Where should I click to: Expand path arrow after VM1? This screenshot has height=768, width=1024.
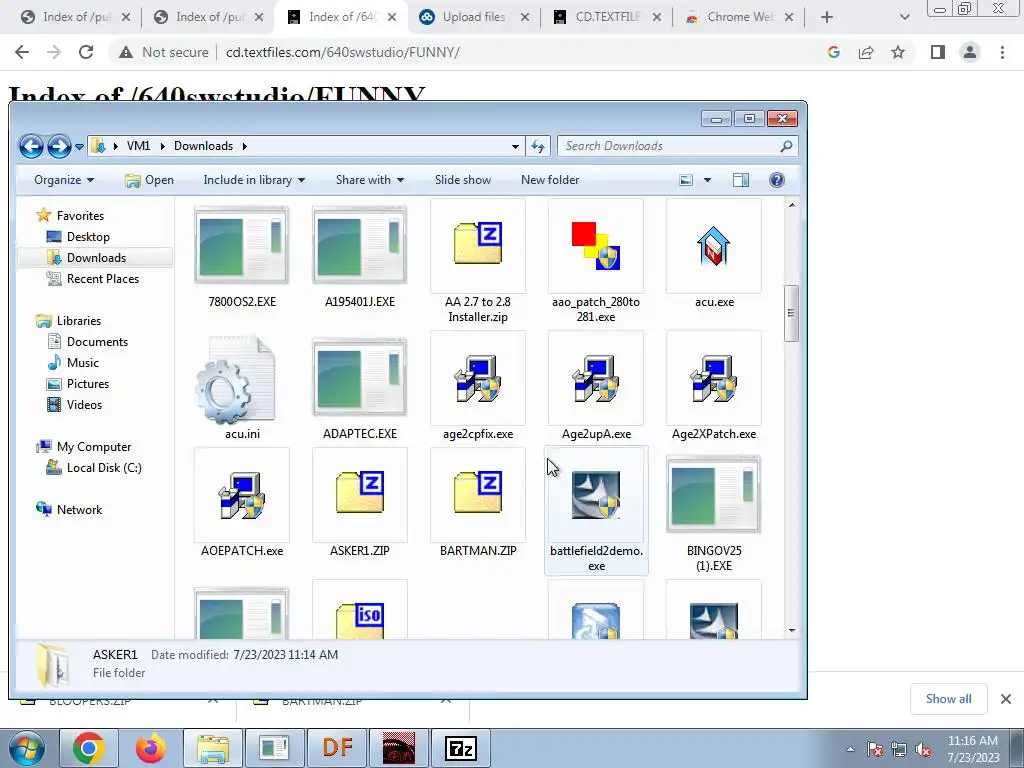pyautogui.click(x=163, y=146)
